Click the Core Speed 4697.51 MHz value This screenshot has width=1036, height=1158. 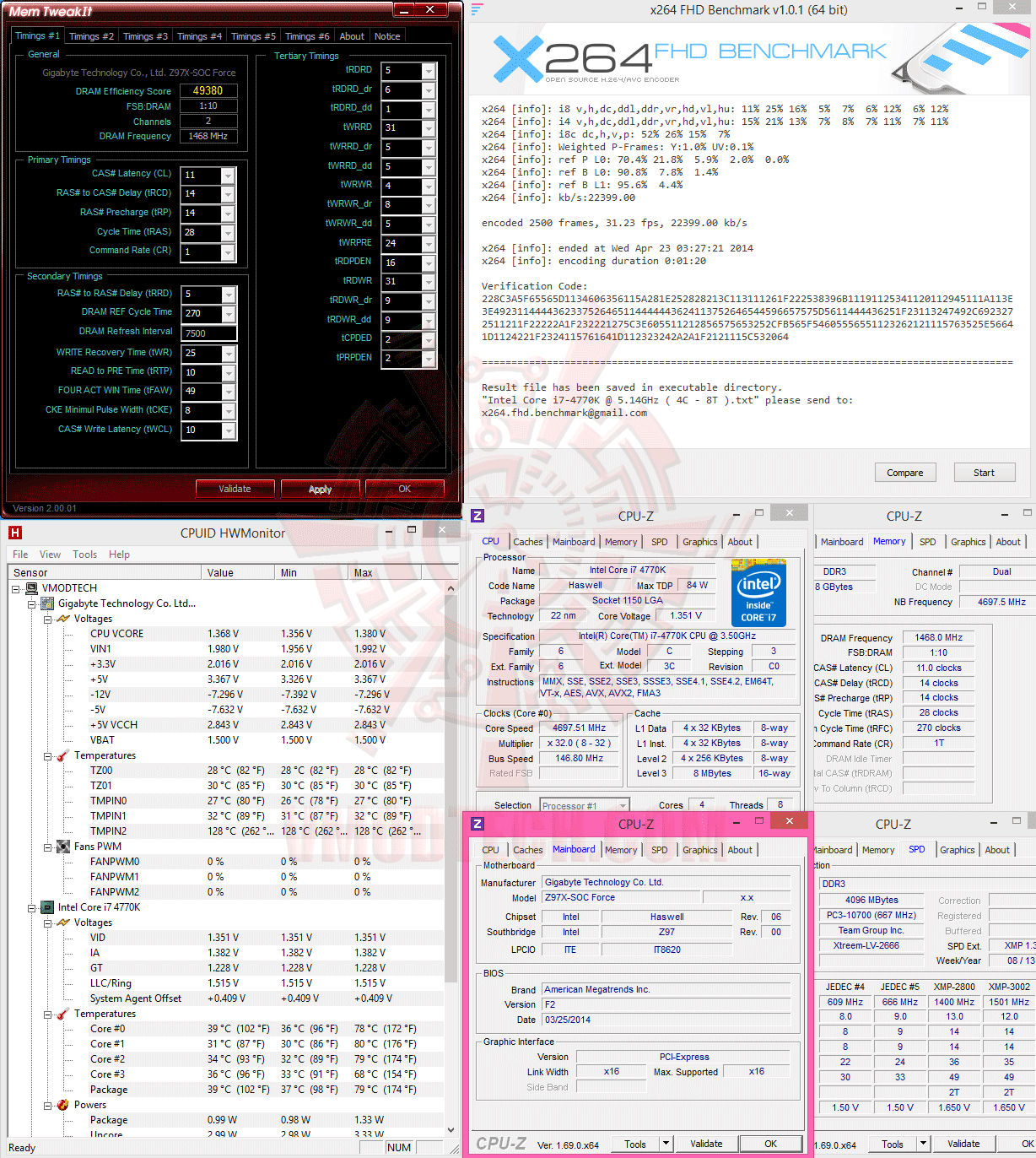(x=580, y=728)
